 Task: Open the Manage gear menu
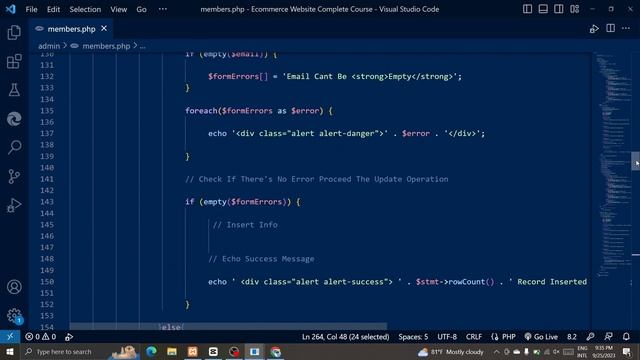click(14, 316)
